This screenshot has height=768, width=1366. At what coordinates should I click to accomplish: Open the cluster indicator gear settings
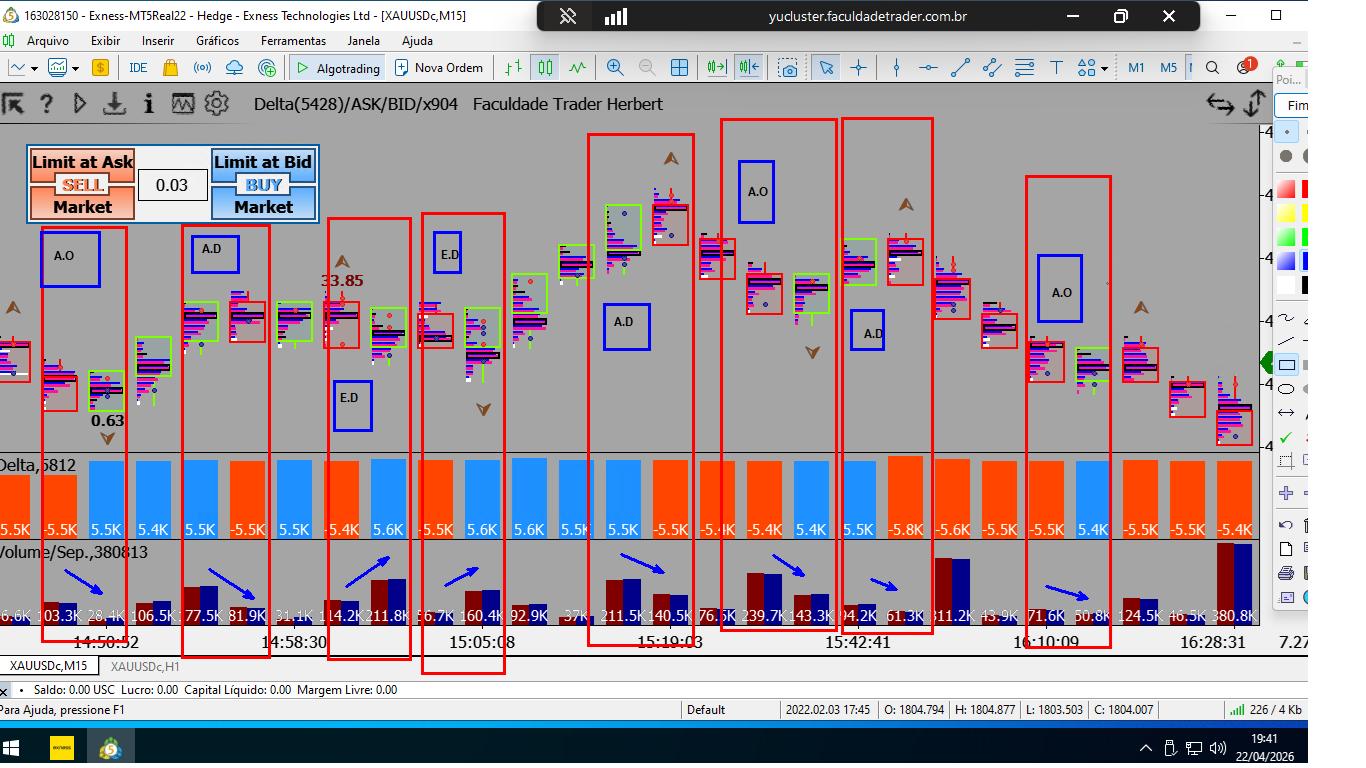pyautogui.click(x=216, y=104)
